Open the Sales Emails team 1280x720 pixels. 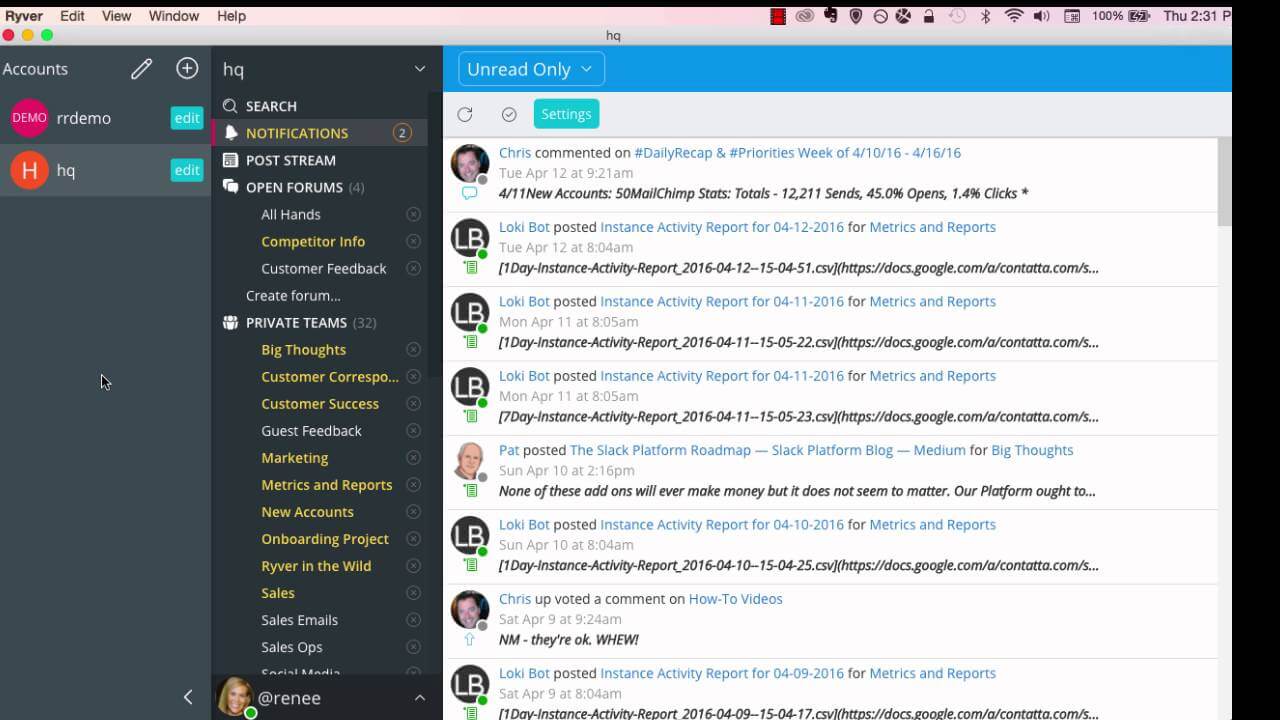tap(299, 619)
